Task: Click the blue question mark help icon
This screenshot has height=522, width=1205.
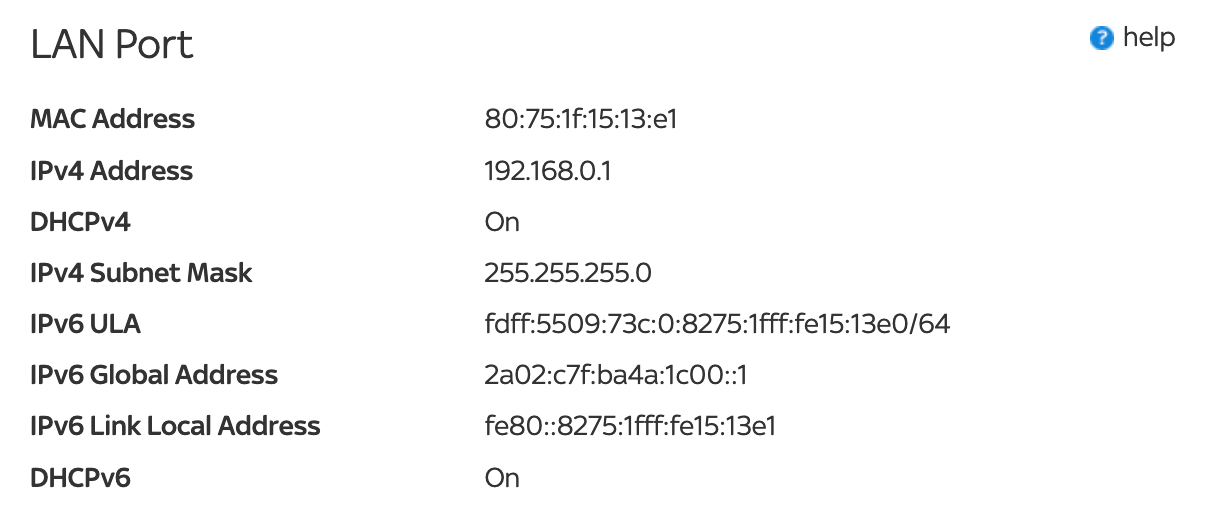Action: (1101, 39)
